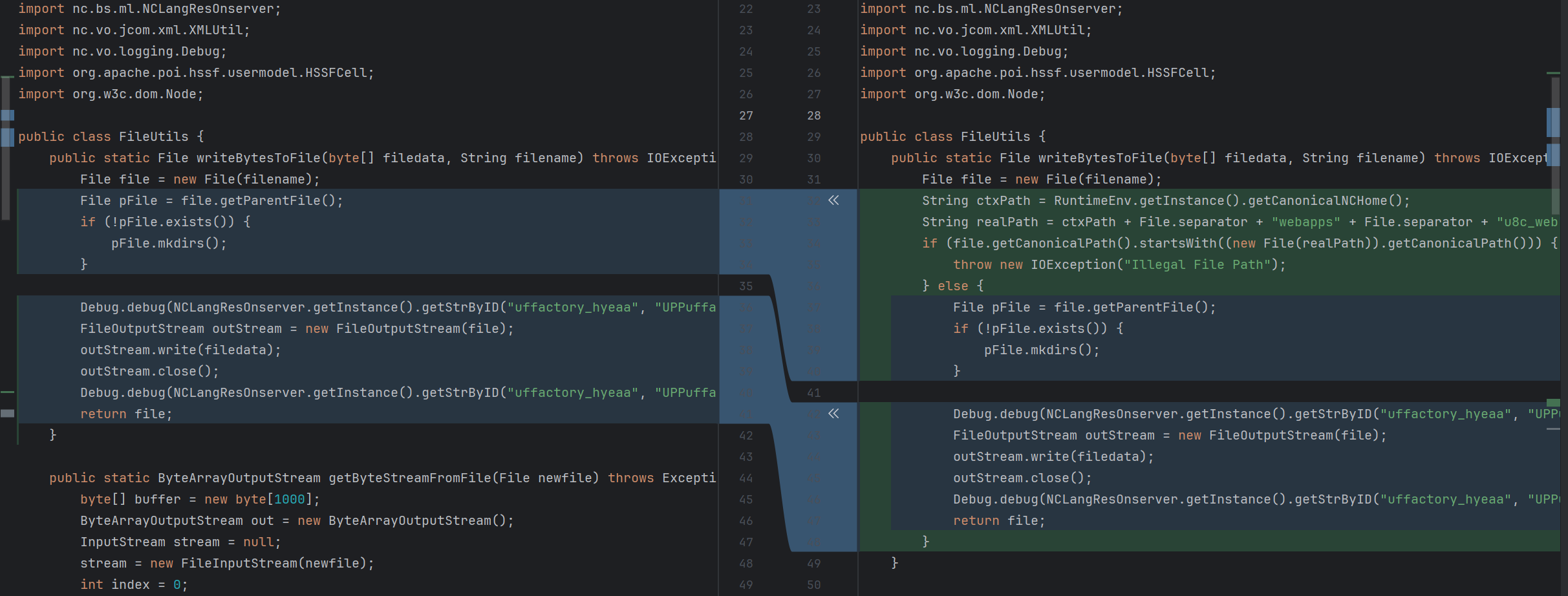Click line number 28 in the right gutter
1568x596 pixels.
[x=813, y=115]
